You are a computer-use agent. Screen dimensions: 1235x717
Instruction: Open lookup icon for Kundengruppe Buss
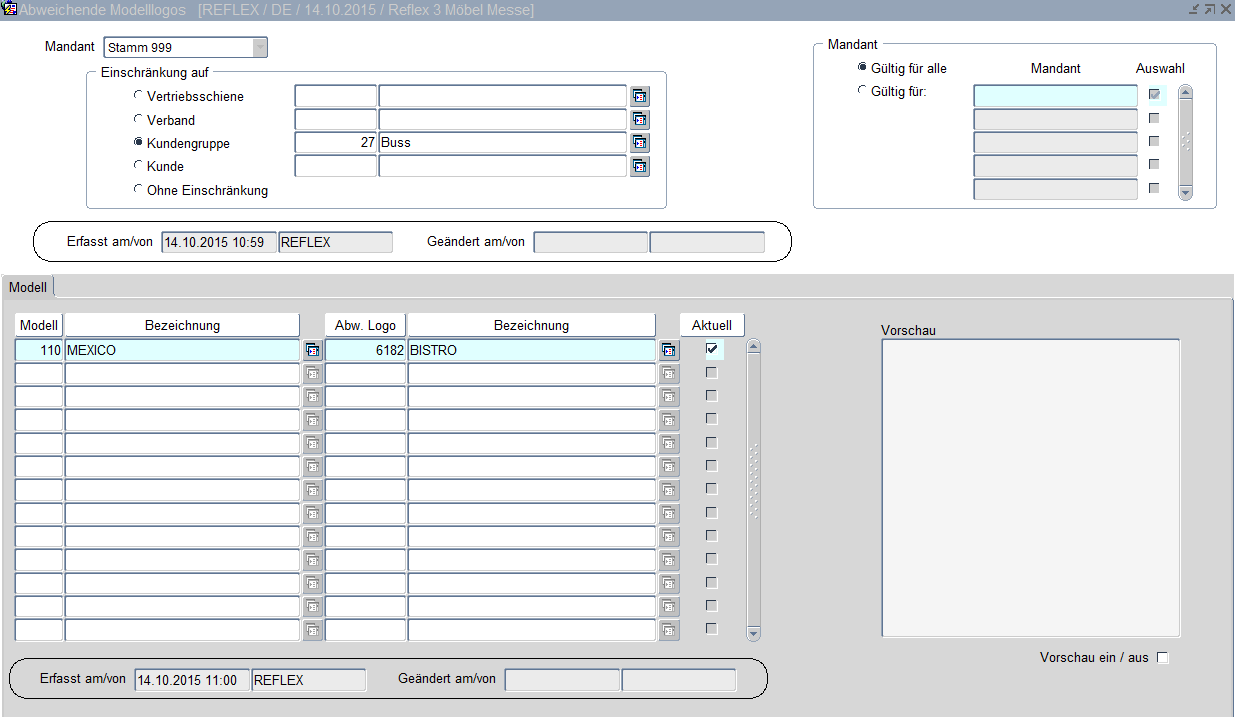[640, 143]
